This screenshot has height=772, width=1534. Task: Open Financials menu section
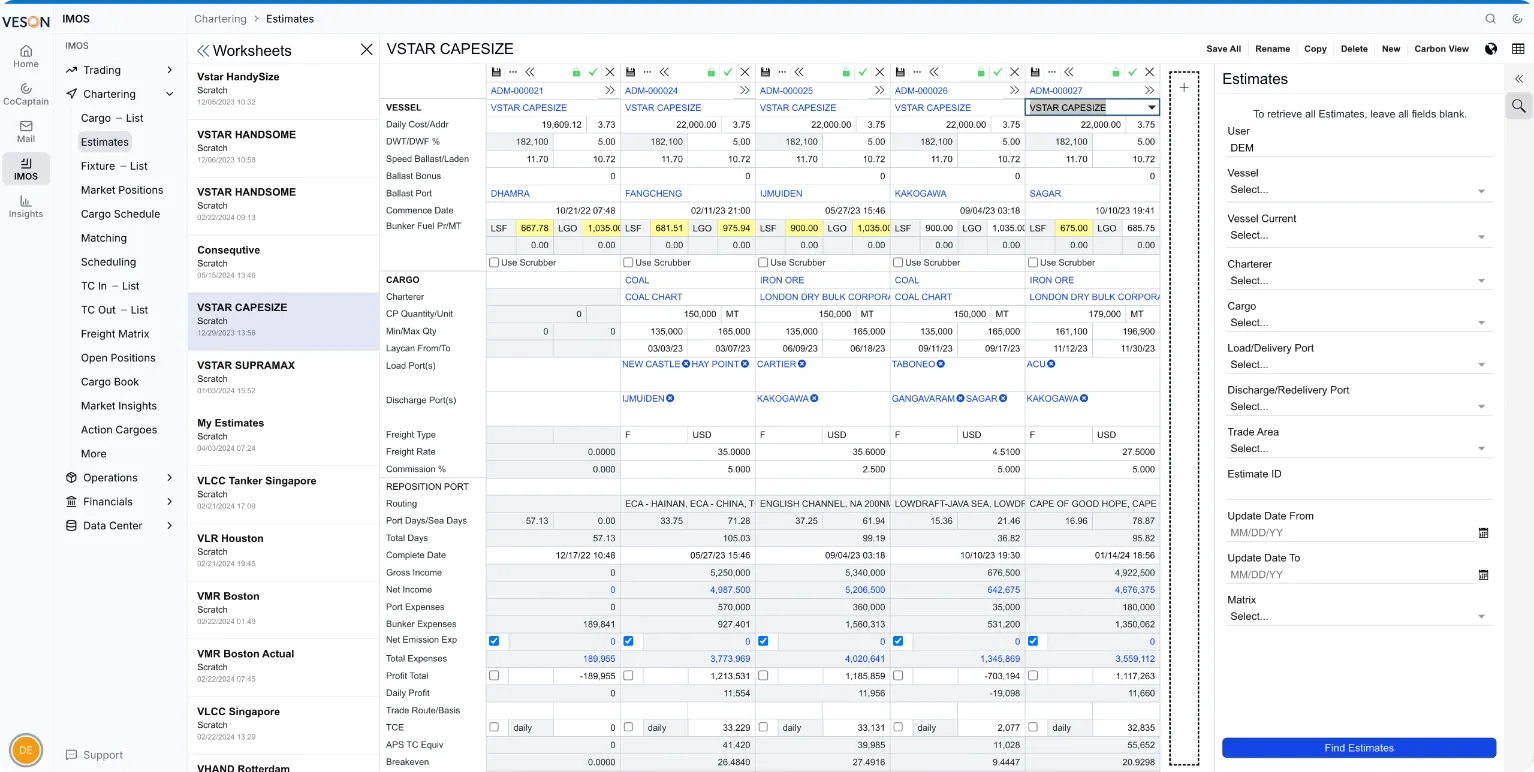pos(120,502)
